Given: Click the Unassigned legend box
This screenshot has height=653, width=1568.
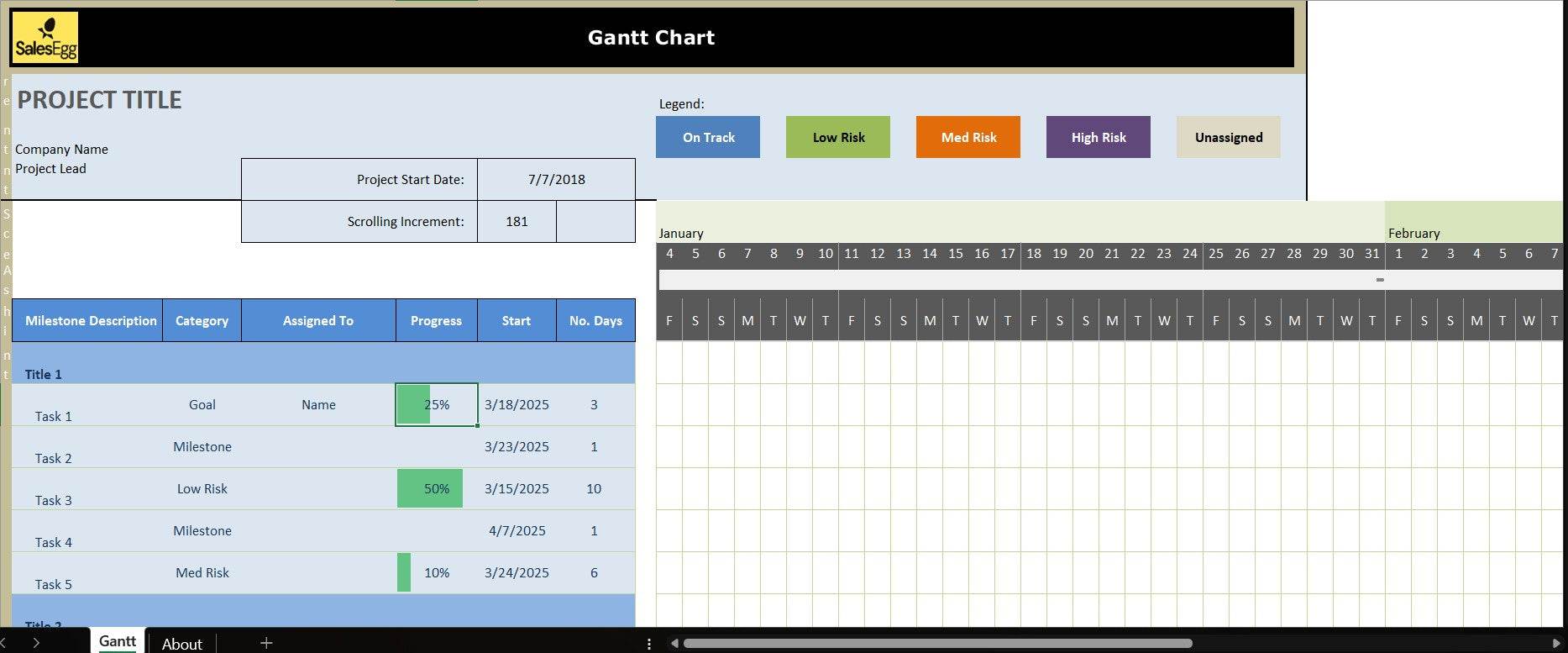Looking at the screenshot, I should point(1228,137).
